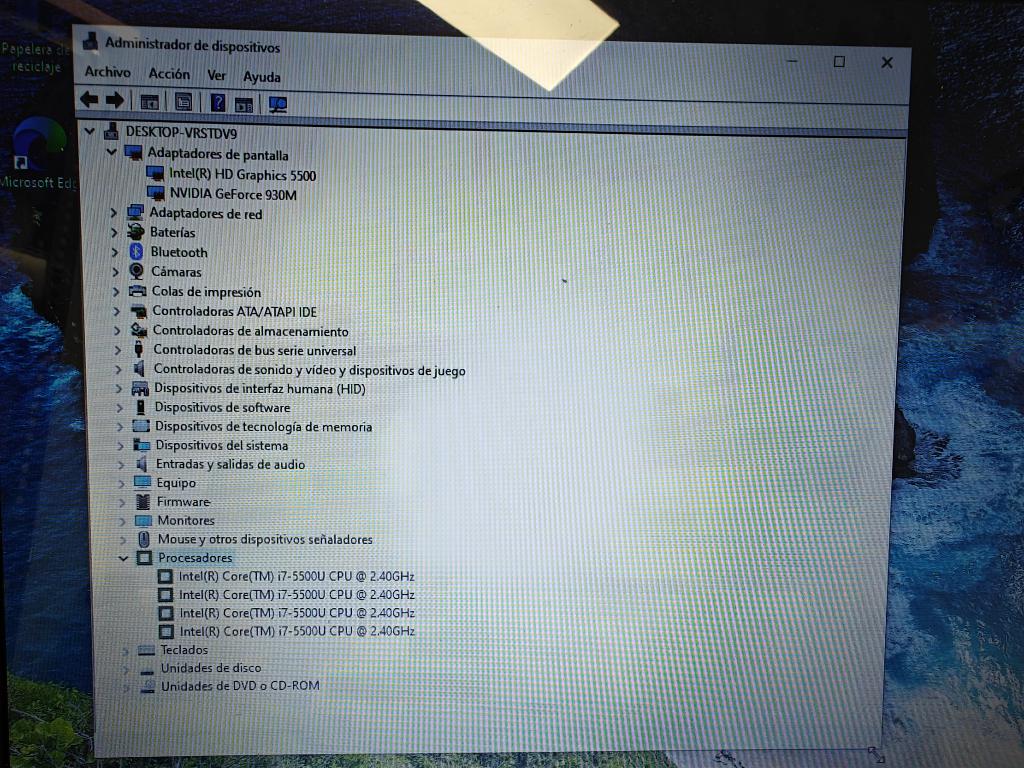1024x768 pixels.
Task: Select the NVIDIA GeForce 930M device
Action: click(x=232, y=195)
